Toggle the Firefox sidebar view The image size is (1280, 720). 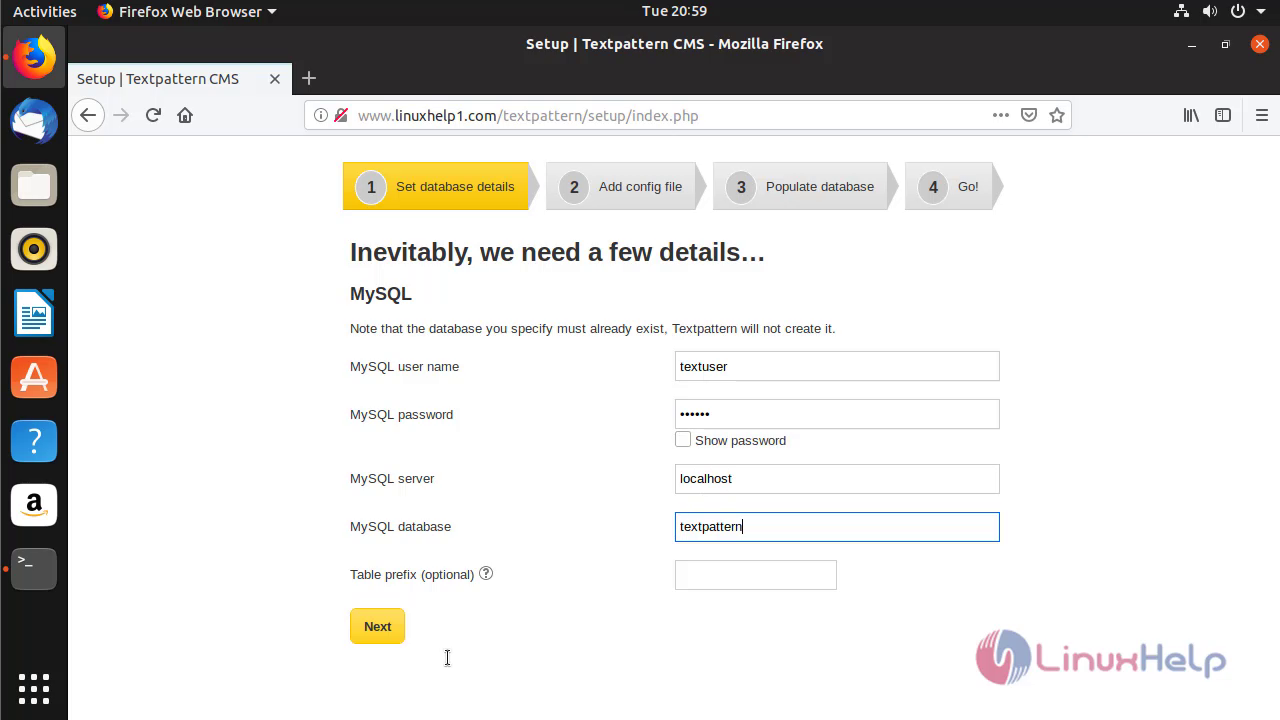1223,115
